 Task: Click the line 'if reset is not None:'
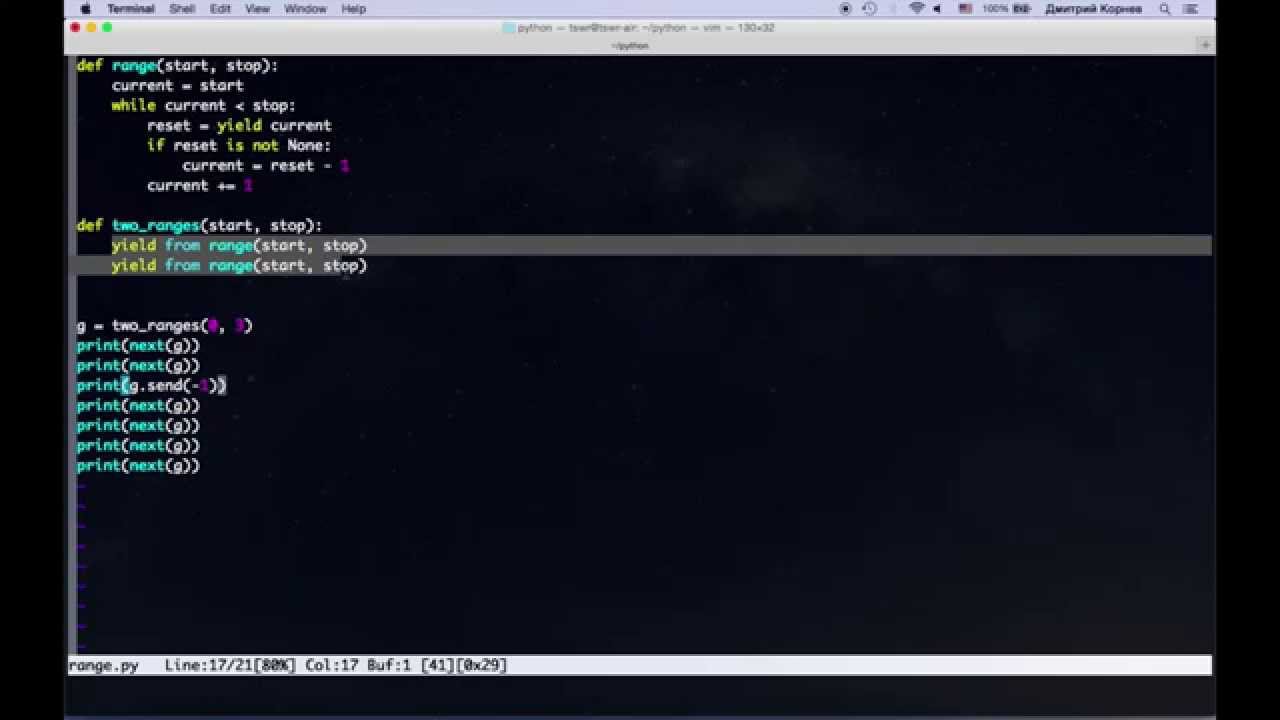coord(238,145)
